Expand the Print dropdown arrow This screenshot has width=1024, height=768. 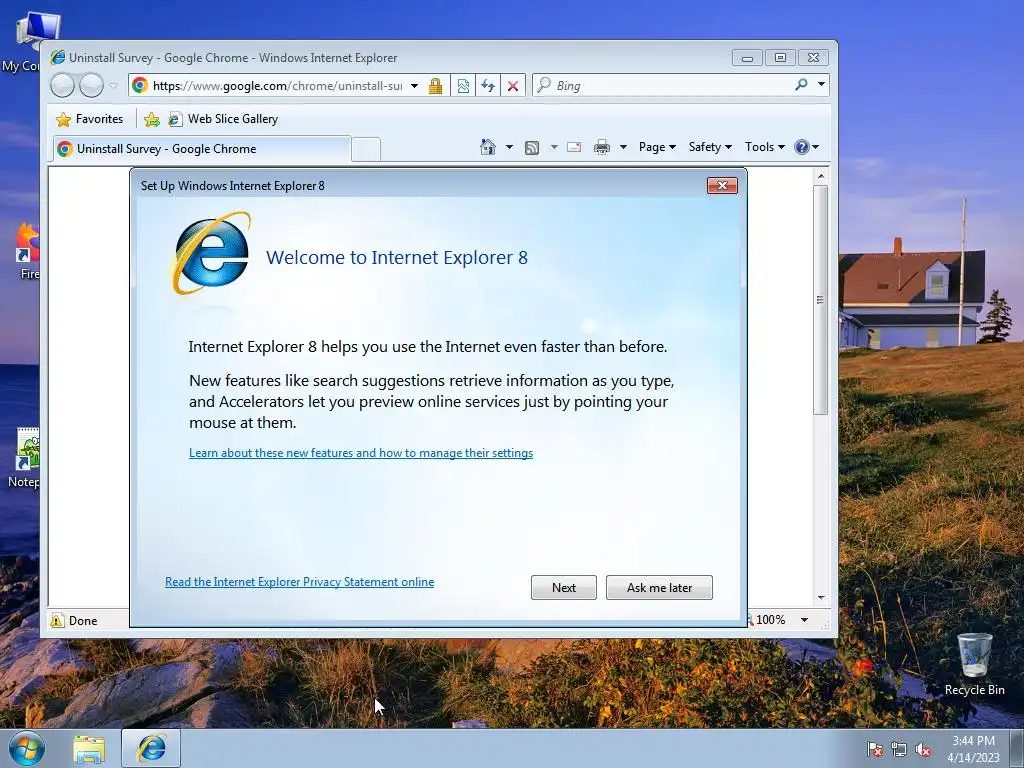(623, 147)
